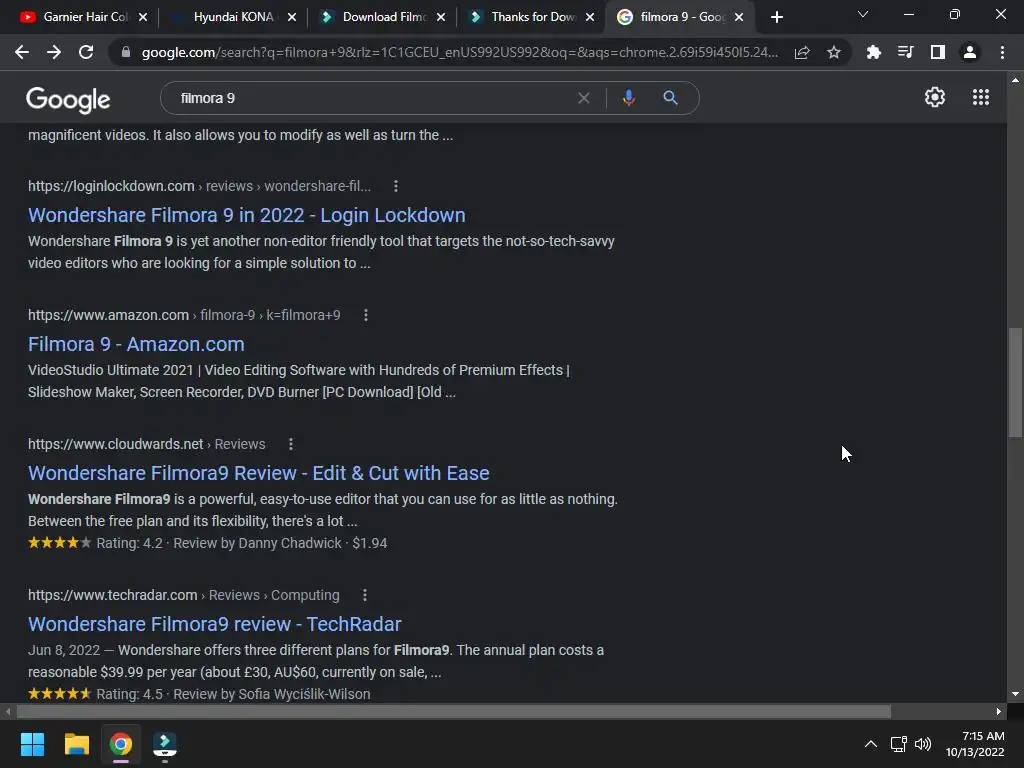1024x768 pixels.
Task: Close the Garnier Hair Color tab
Action: (x=143, y=17)
